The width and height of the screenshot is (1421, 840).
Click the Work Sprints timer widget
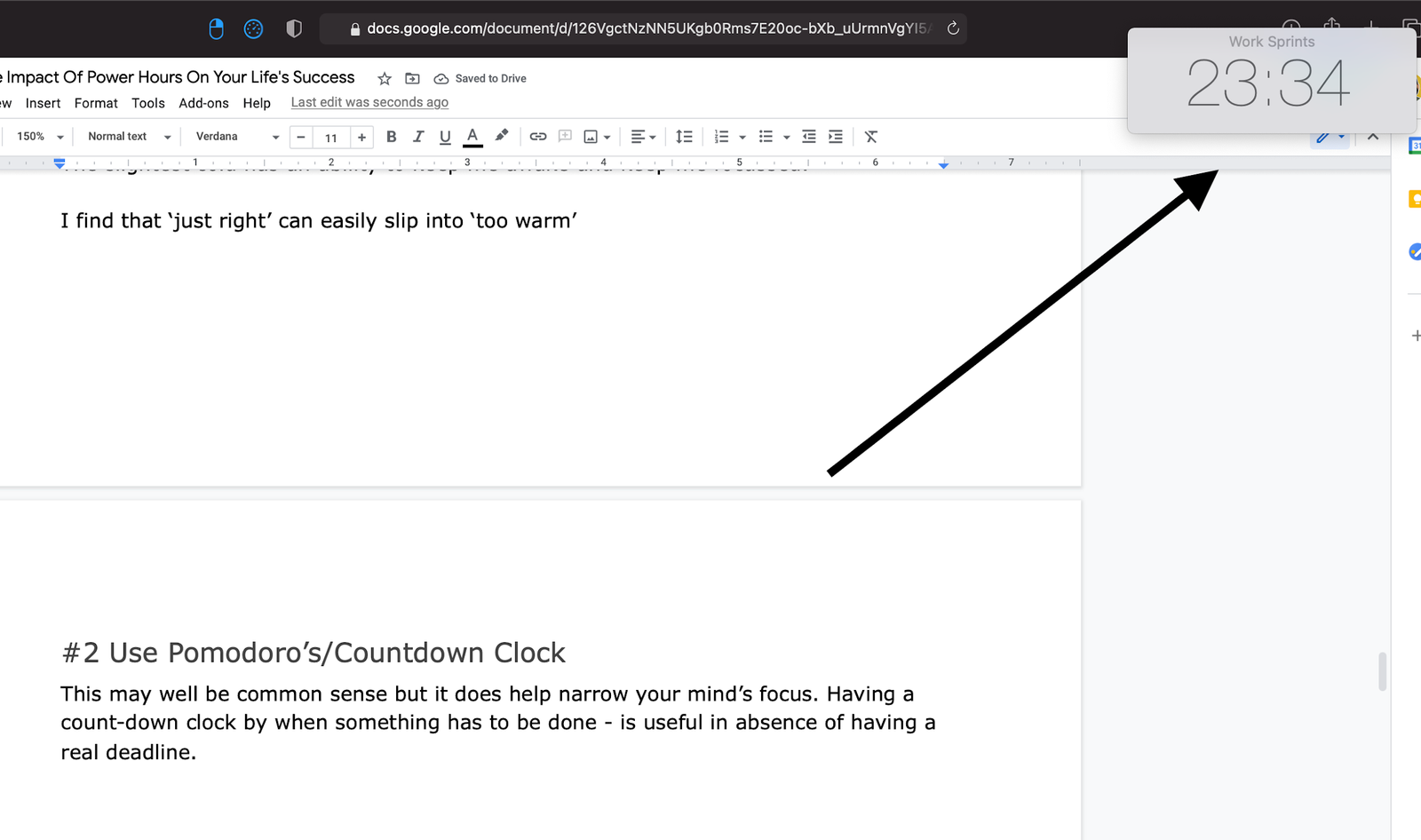click(x=1271, y=81)
